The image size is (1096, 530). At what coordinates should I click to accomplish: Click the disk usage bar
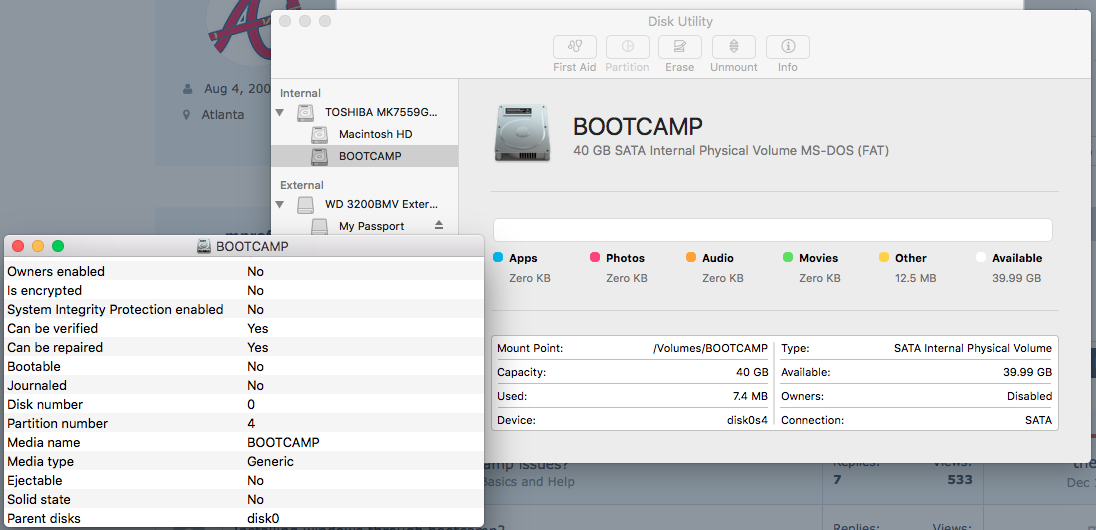(772, 230)
